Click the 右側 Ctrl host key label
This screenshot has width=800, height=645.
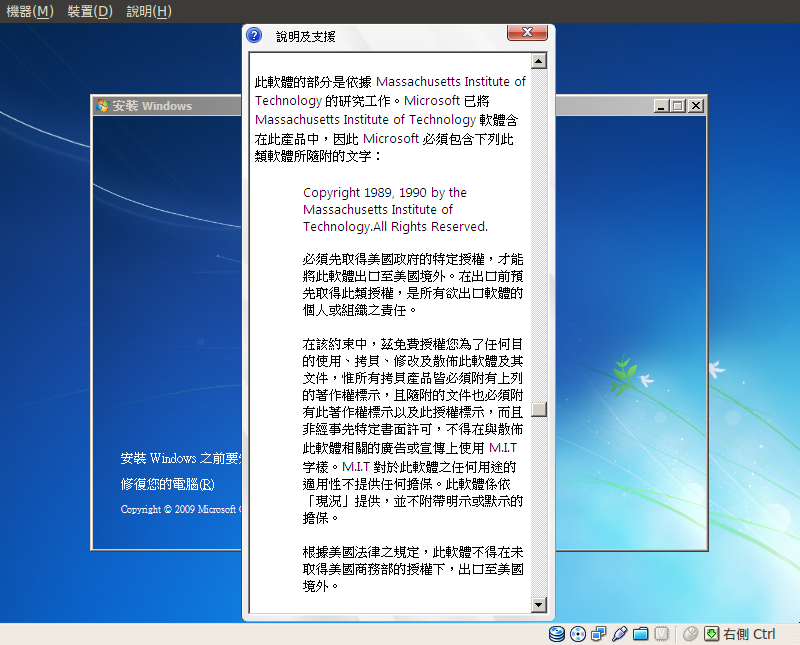(749, 634)
